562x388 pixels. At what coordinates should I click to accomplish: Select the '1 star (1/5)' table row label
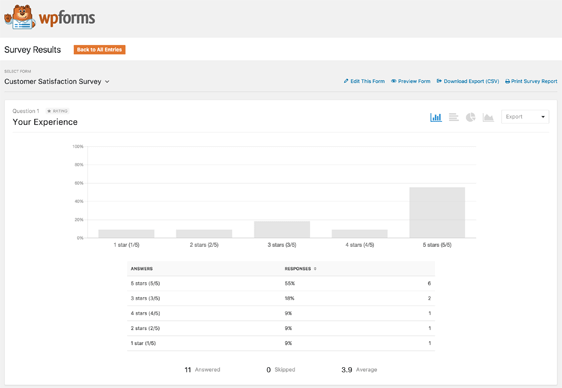pos(143,343)
